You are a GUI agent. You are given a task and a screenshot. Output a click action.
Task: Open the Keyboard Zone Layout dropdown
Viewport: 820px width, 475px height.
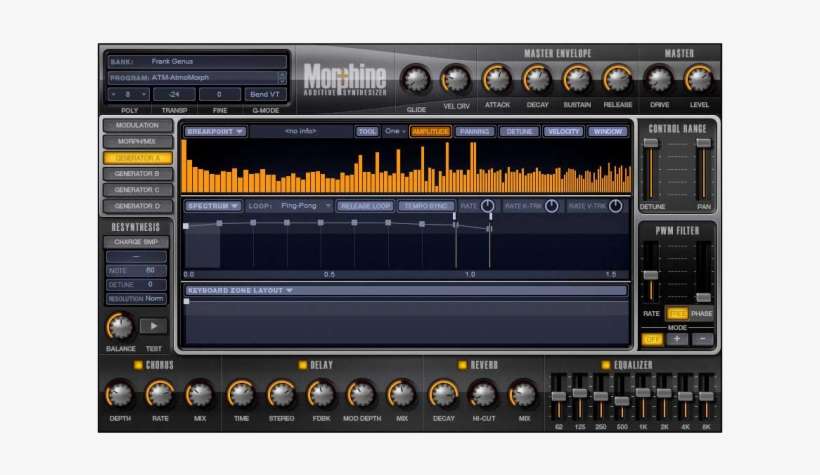406,290
